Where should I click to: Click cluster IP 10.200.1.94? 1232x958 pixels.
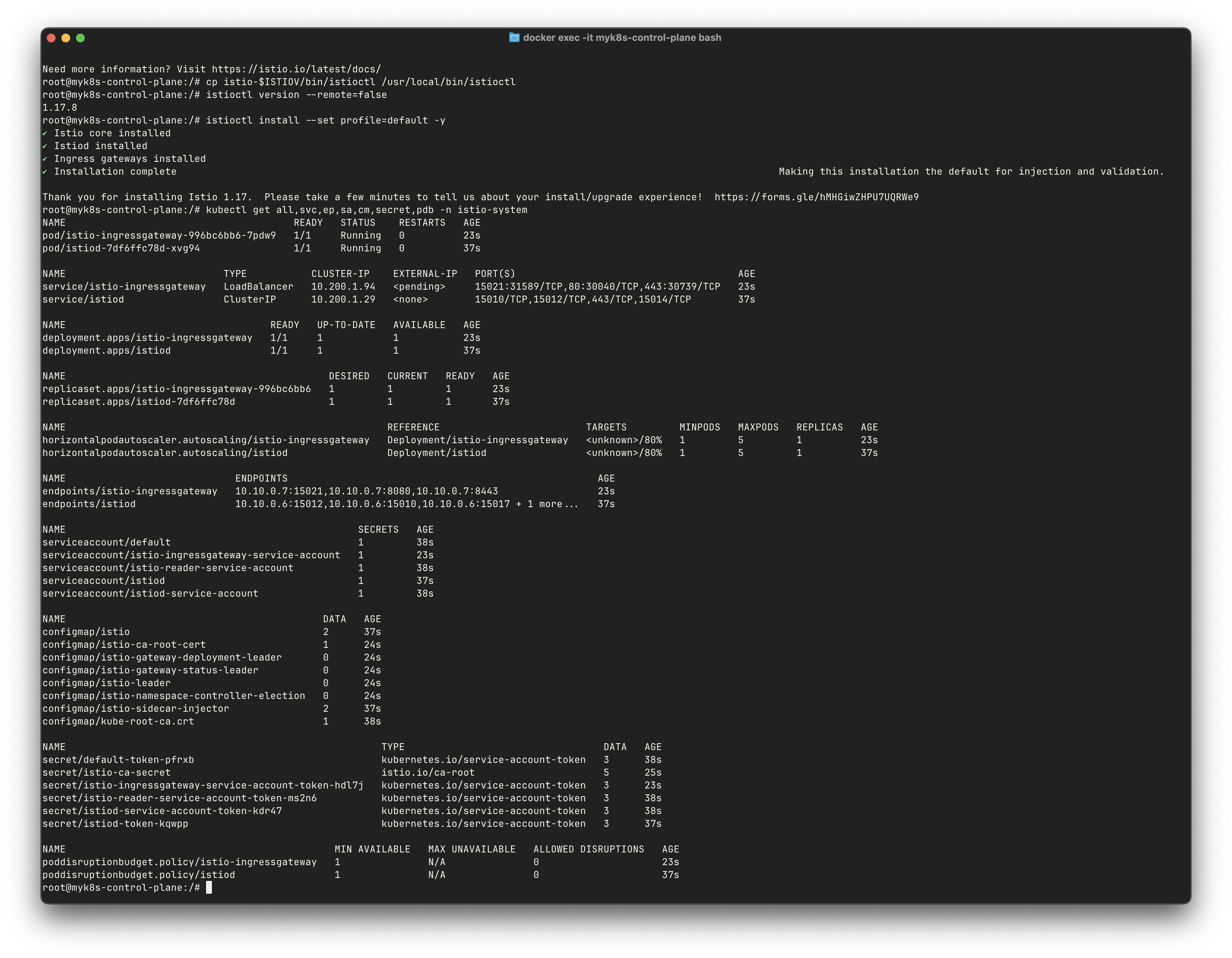click(343, 286)
